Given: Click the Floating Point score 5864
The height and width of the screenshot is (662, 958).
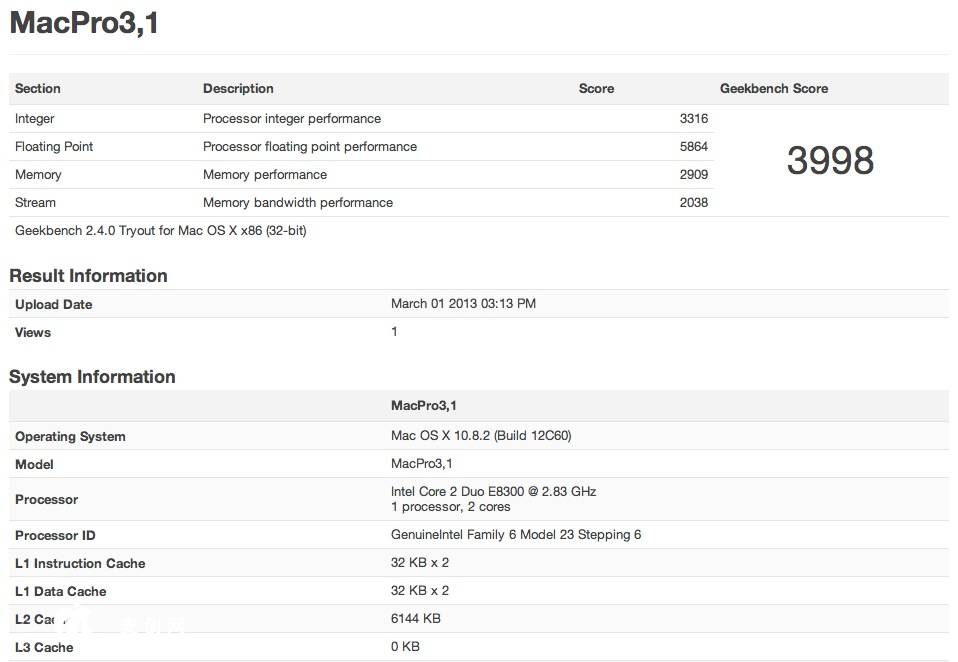Looking at the screenshot, I should tap(693, 147).
